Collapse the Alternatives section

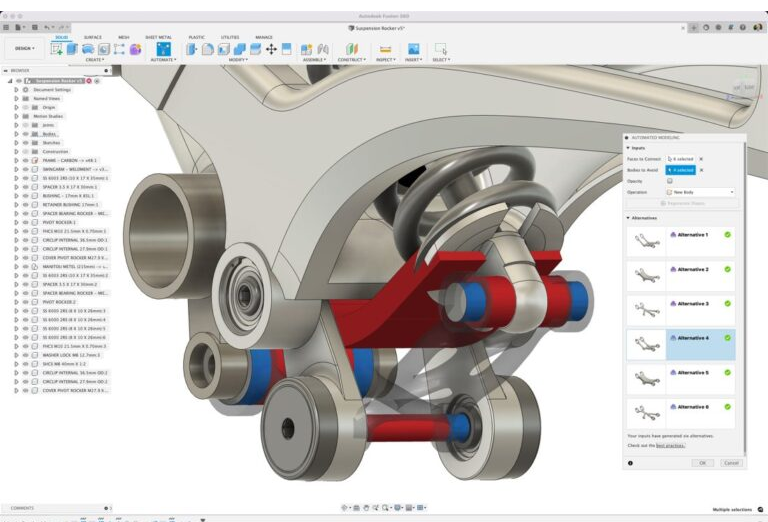(628, 217)
